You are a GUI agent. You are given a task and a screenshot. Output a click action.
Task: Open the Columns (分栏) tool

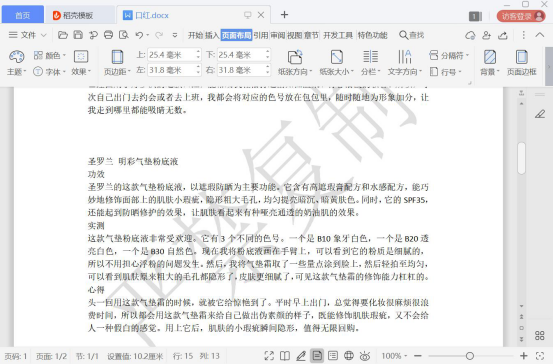click(370, 63)
